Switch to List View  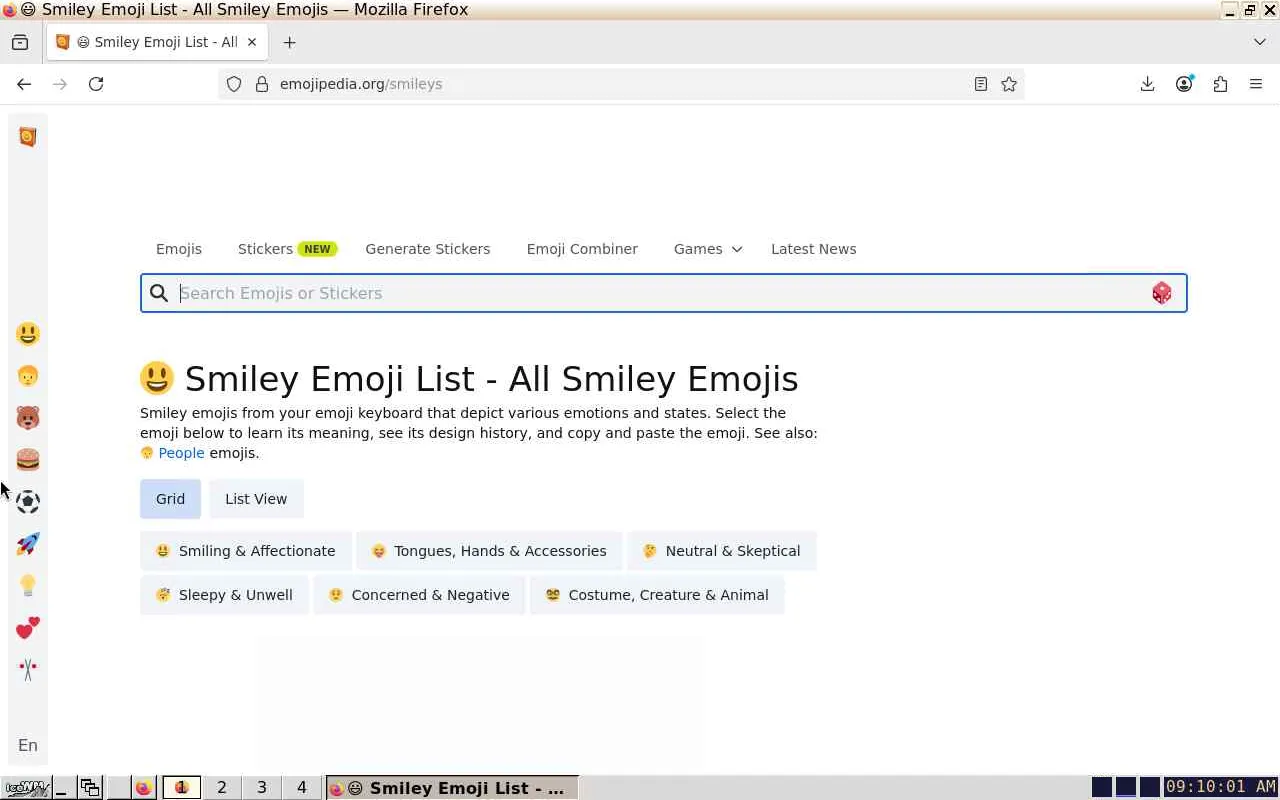pos(256,499)
